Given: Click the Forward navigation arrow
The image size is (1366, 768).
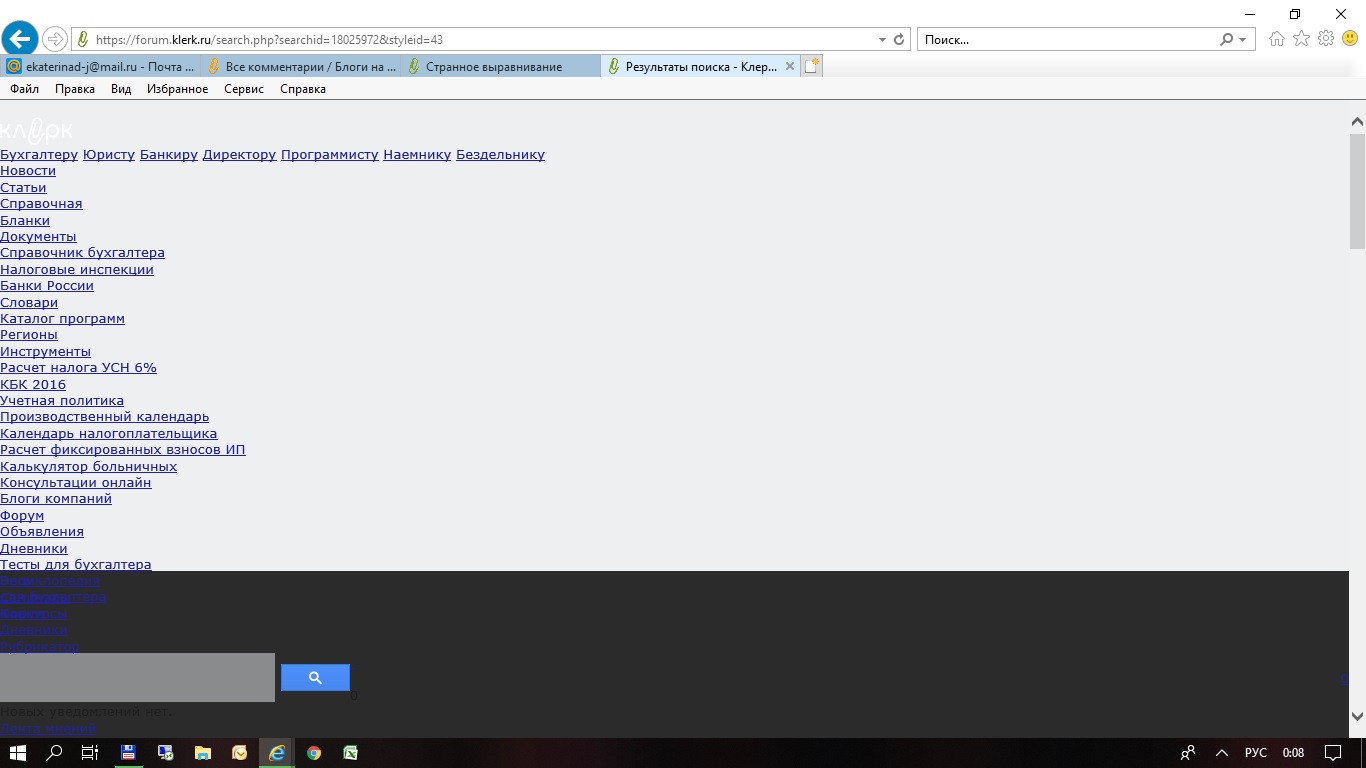Looking at the screenshot, I should (55, 39).
